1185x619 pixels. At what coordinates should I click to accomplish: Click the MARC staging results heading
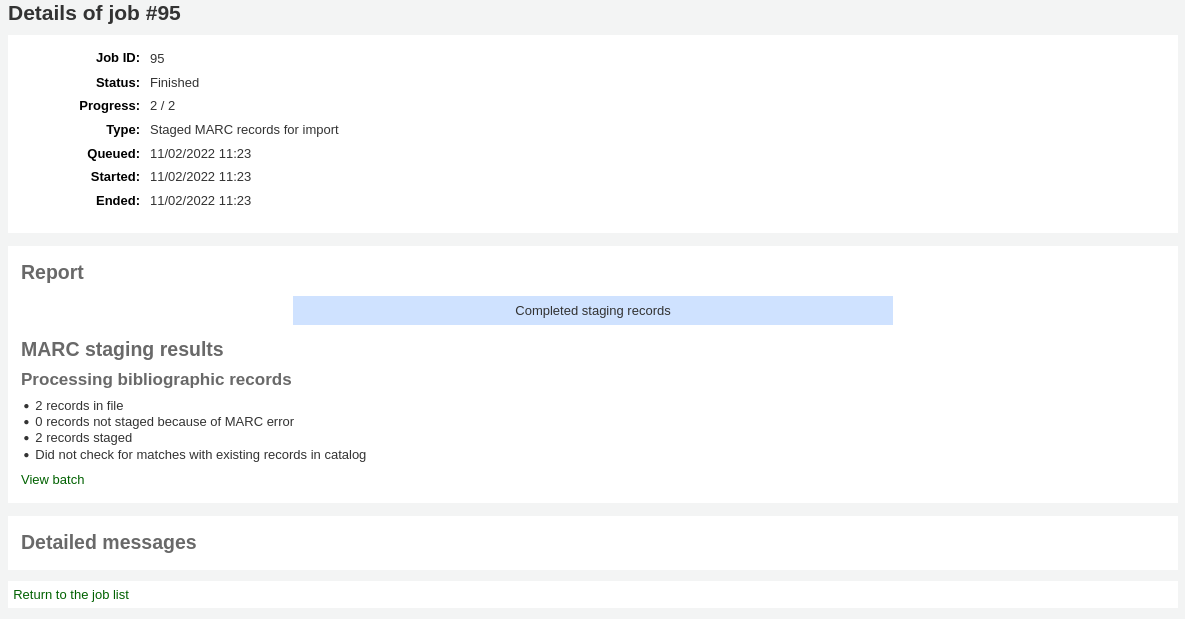tap(122, 349)
